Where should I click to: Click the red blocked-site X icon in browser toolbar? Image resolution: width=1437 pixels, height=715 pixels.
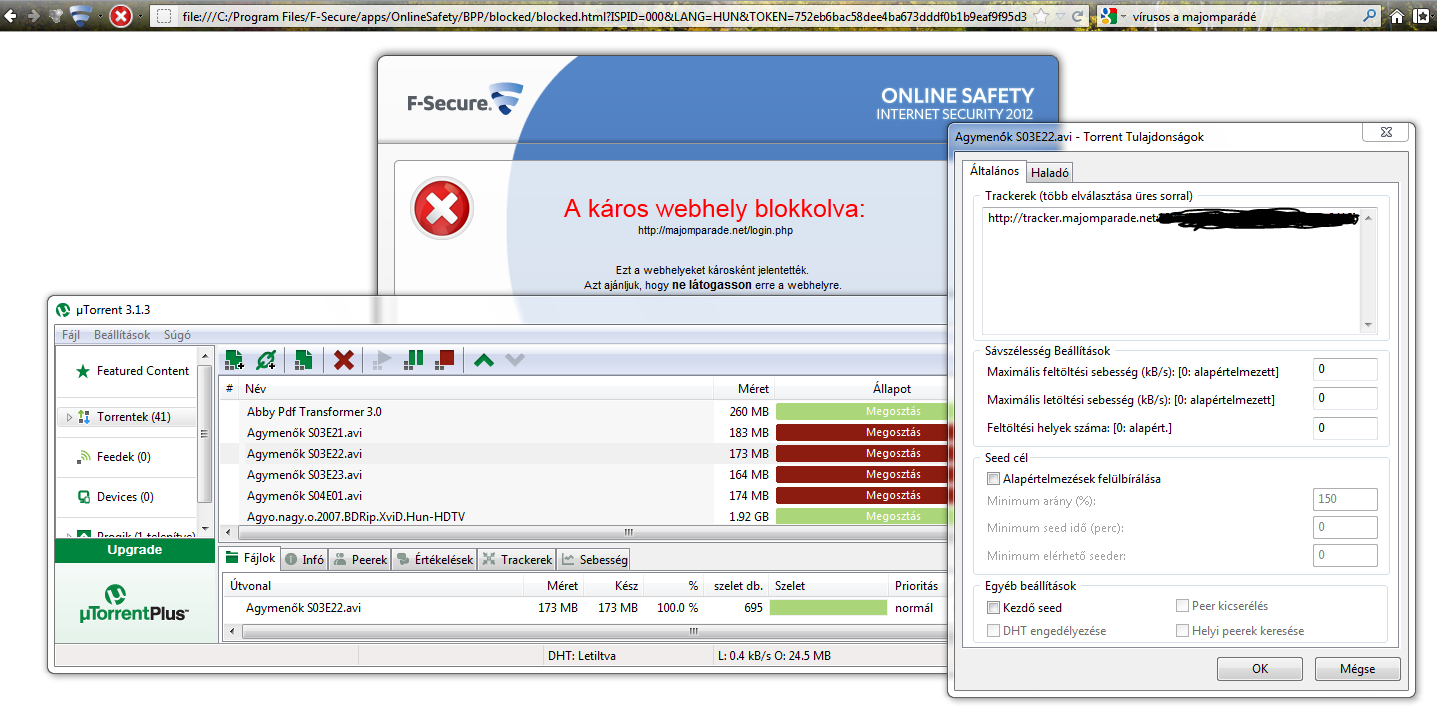click(x=121, y=16)
